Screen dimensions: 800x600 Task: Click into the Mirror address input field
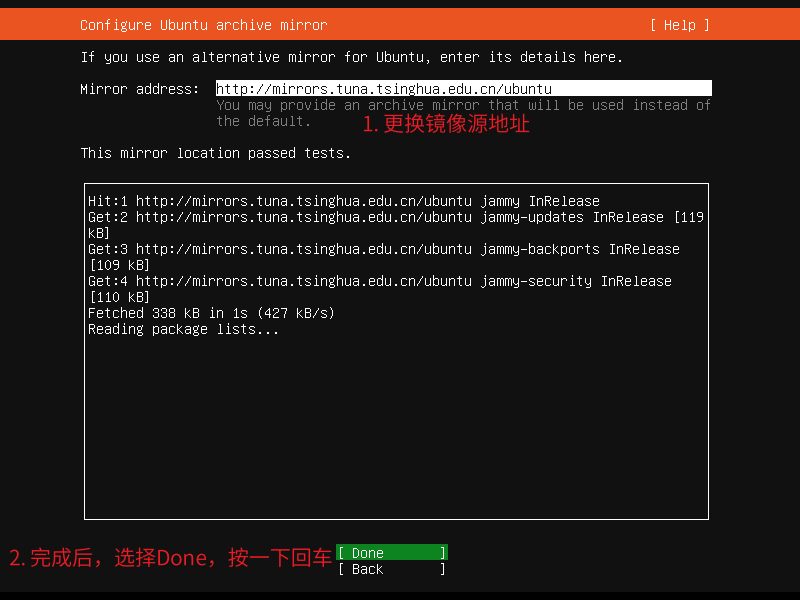463,89
